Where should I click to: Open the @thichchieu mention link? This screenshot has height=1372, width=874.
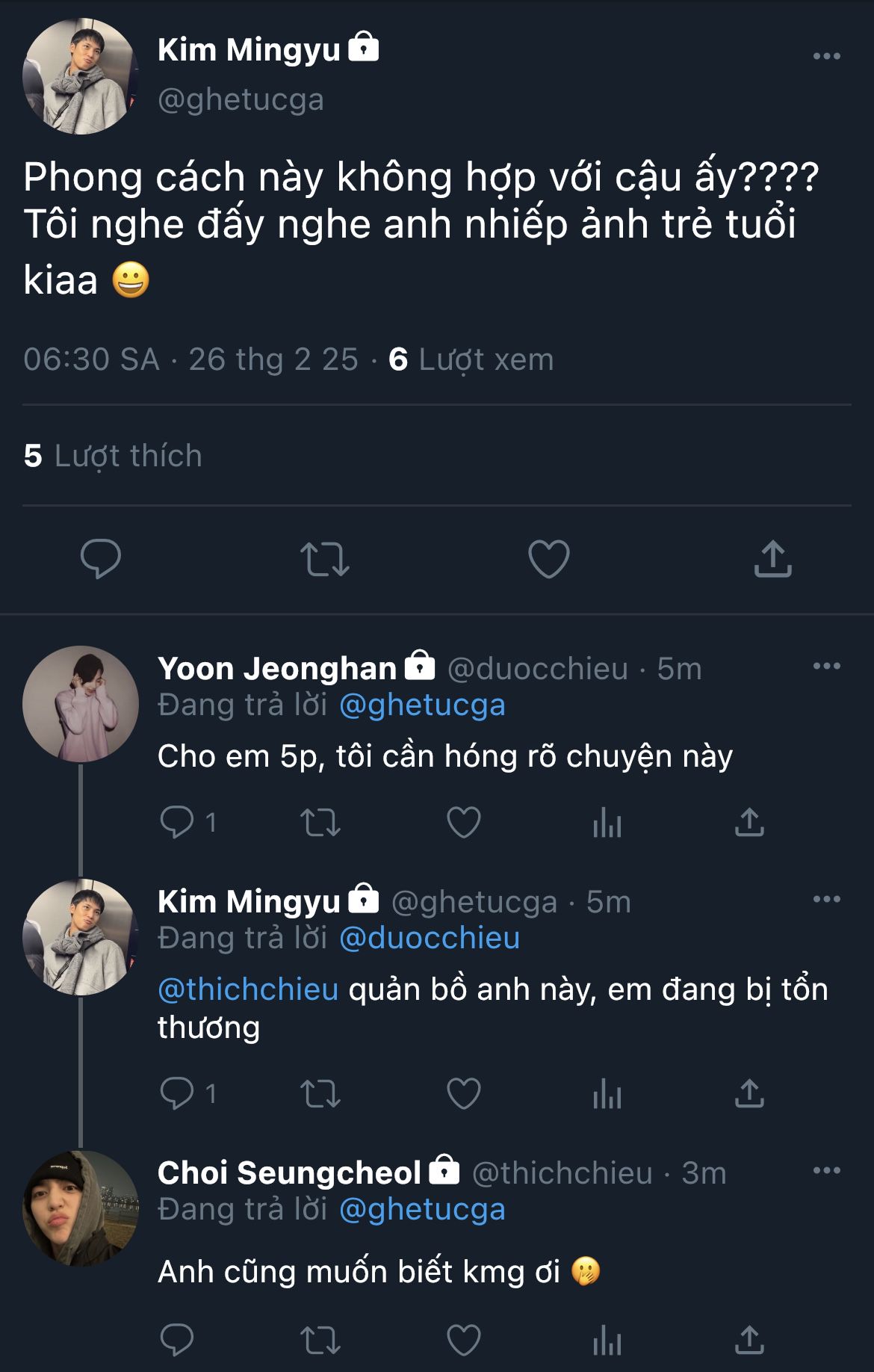248,989
